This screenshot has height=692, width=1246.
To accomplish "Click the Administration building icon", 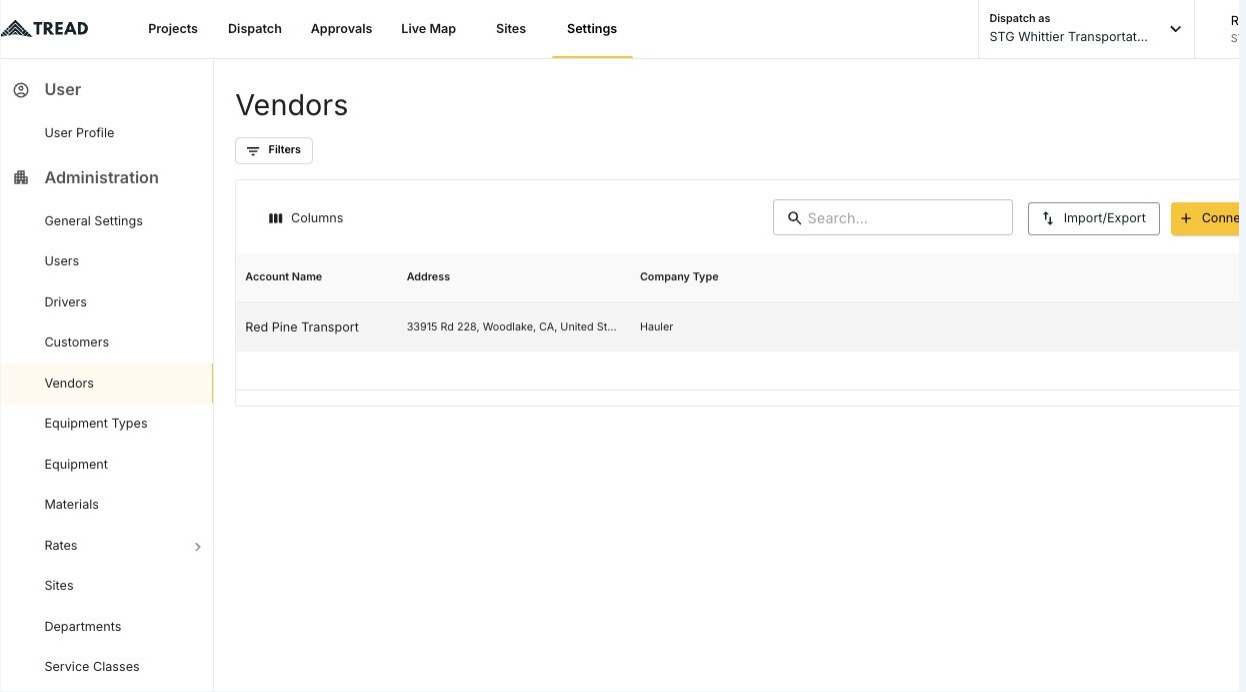I will click(x=20, y=178).
